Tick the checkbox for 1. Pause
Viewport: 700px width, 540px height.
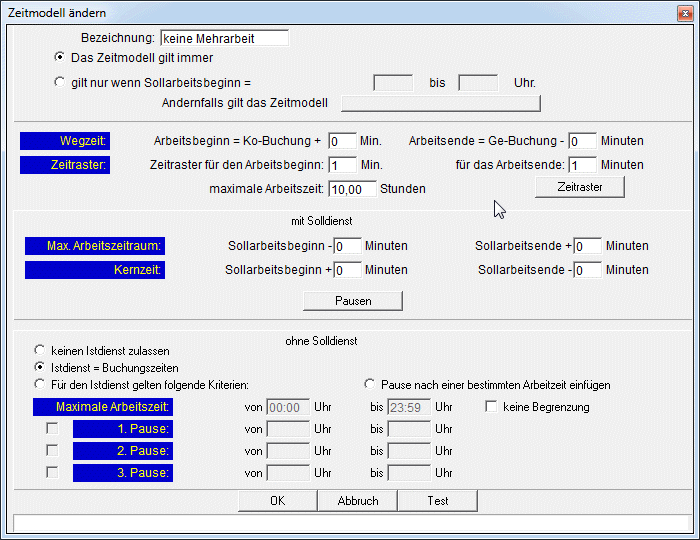52,429
